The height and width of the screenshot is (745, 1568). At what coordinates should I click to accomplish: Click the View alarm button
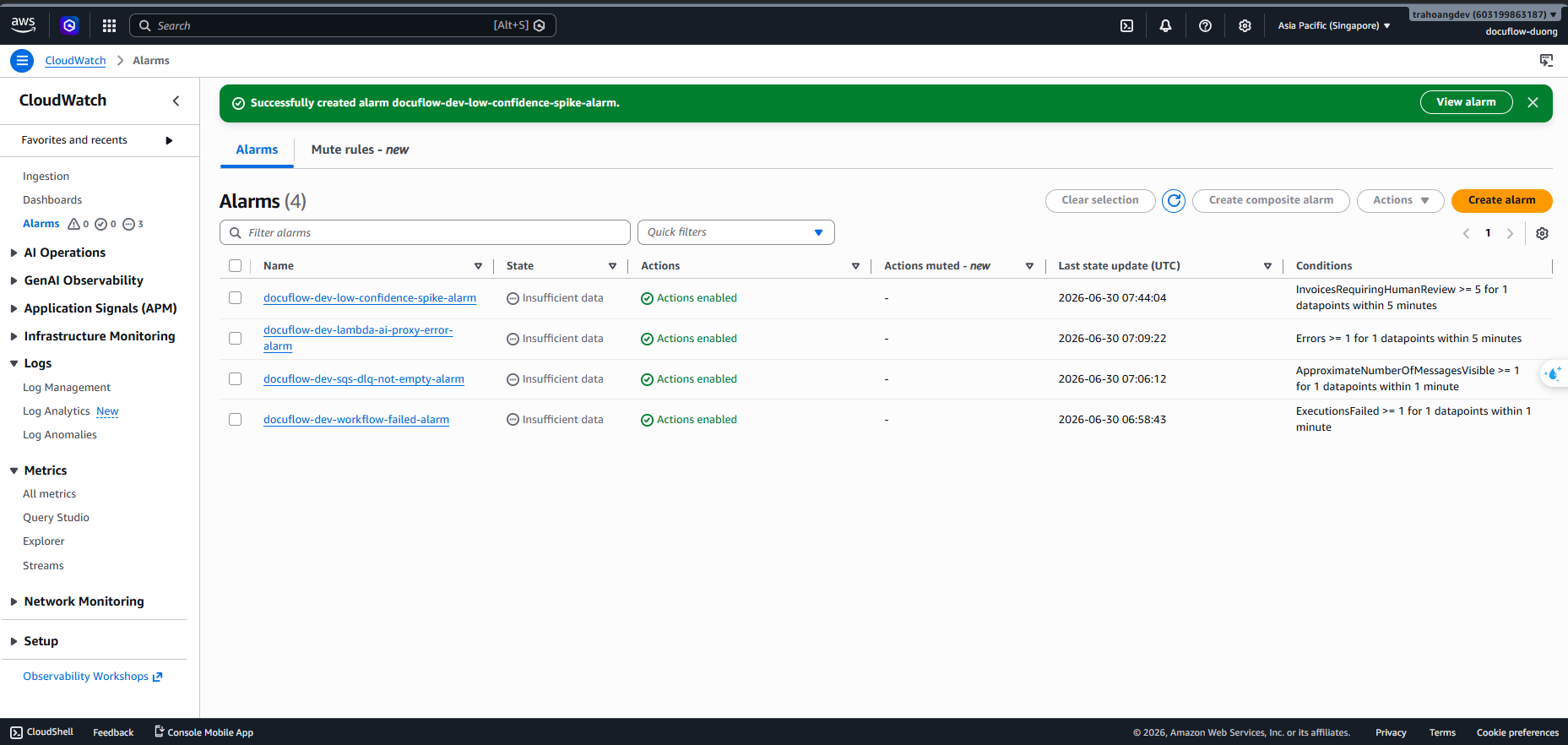[x=1466, y=102]
